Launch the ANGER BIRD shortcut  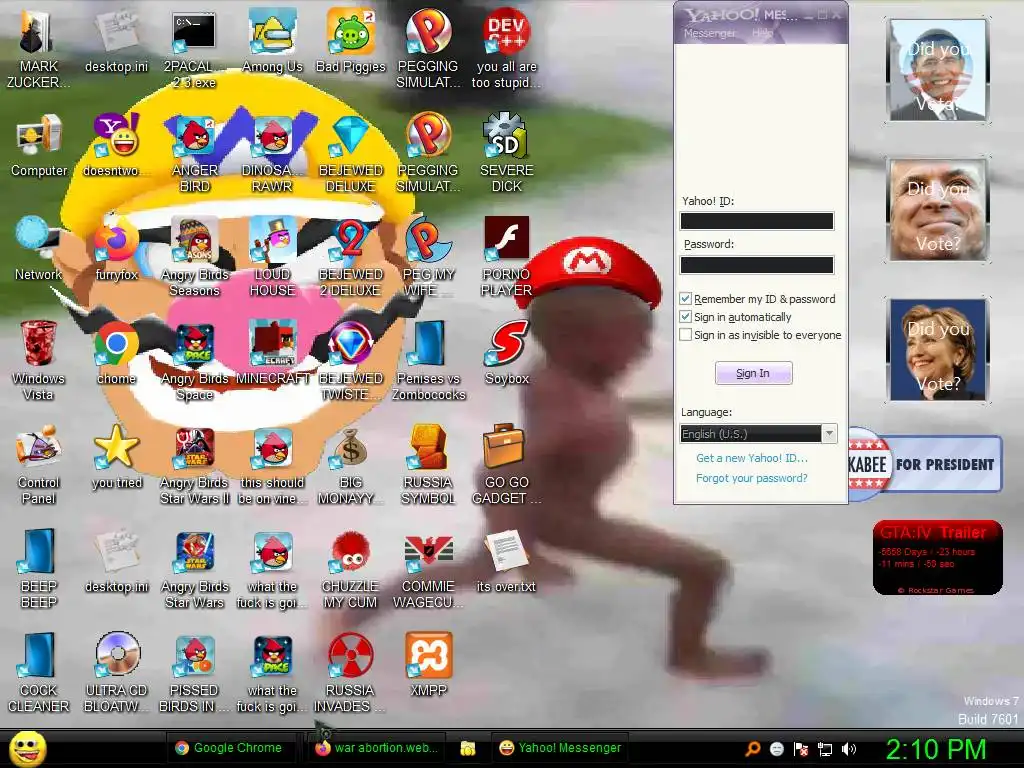194,152
